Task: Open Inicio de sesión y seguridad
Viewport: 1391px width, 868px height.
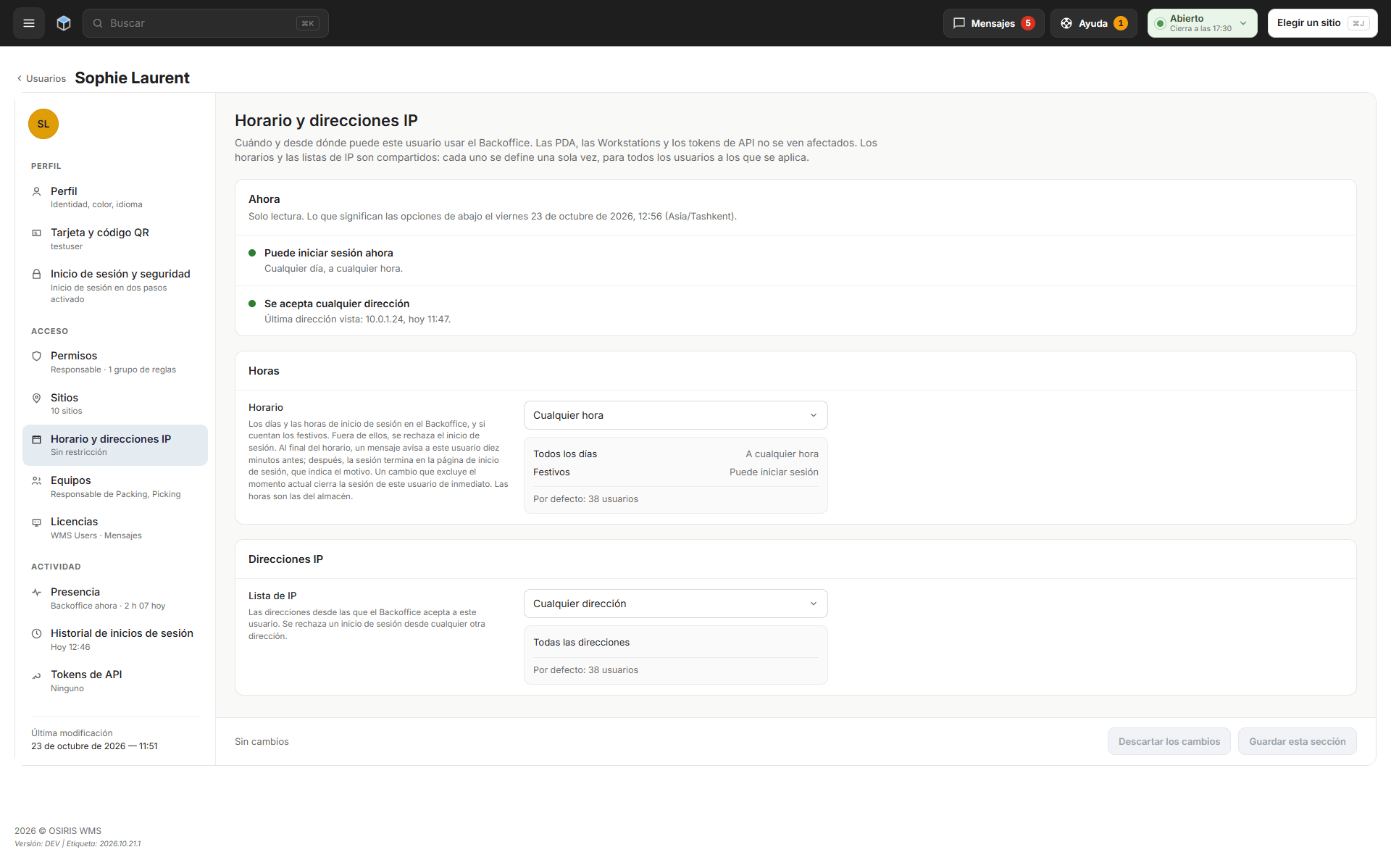Action: (115, 285)
